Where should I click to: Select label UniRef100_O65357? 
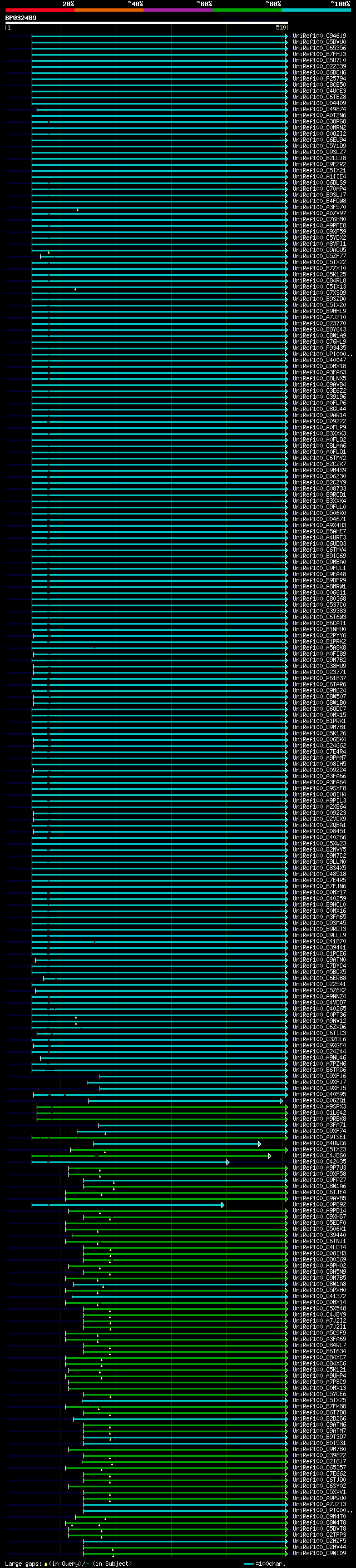coord(319,1467)
